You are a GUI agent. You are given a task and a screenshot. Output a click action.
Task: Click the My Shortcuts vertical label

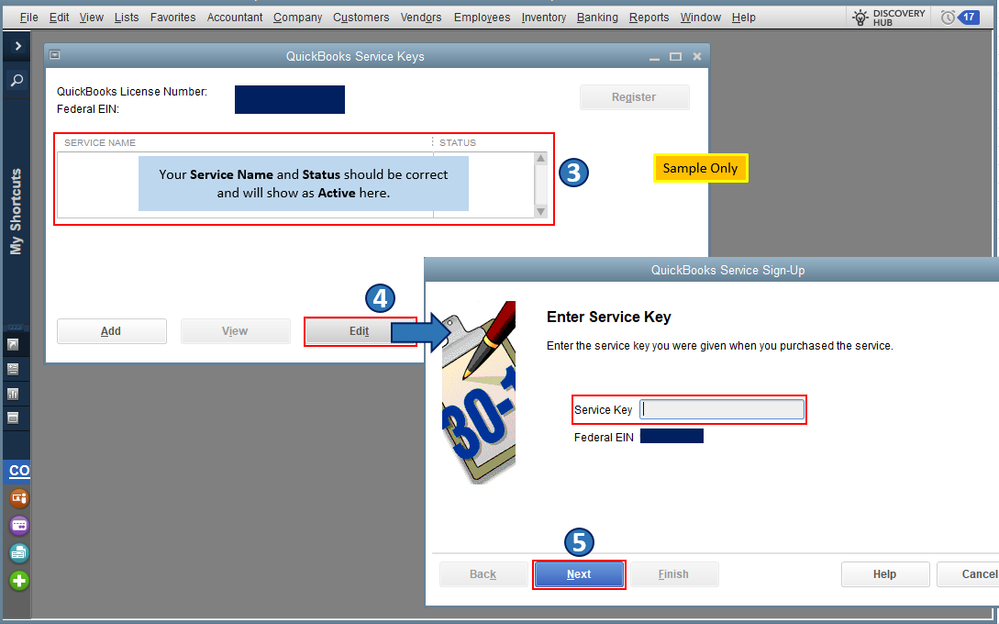click(16, 212)
